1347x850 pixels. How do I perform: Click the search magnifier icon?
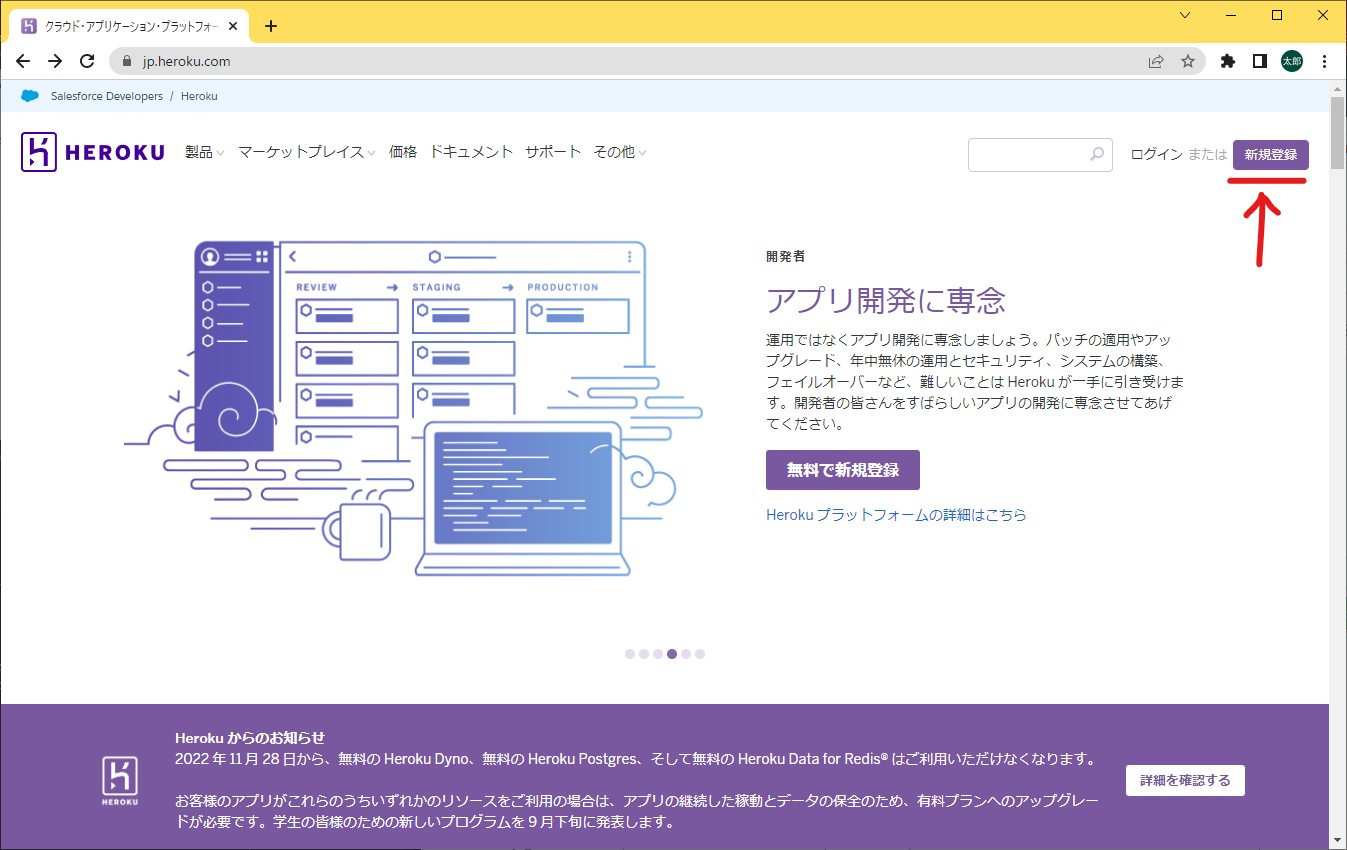click(1097, 154)
